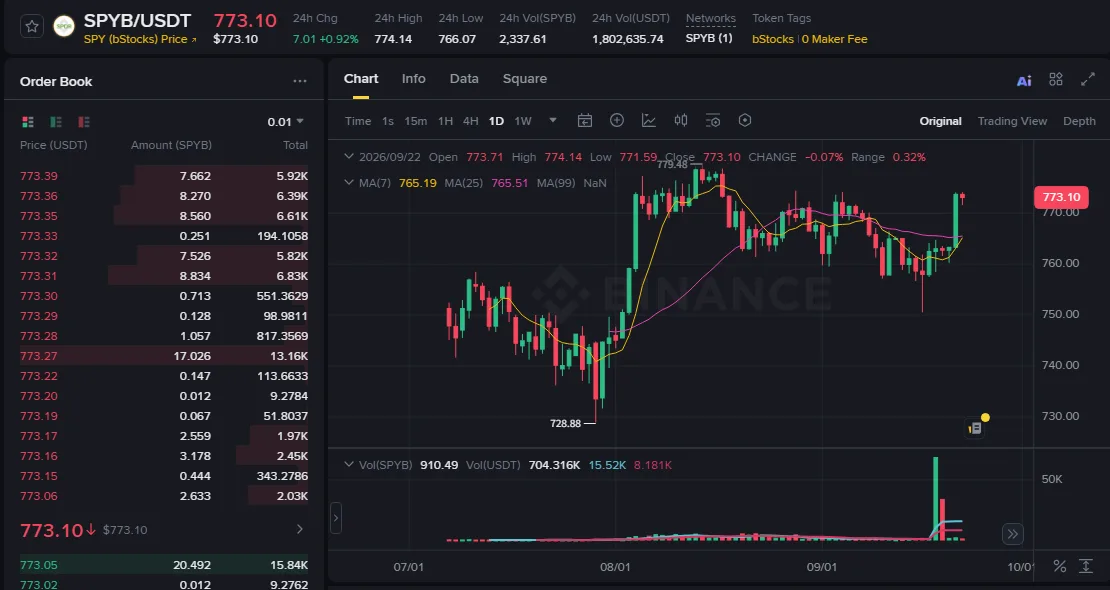Switch to the Info tab
Screen dimensions: 1110x590
click(x=413, y=79)
